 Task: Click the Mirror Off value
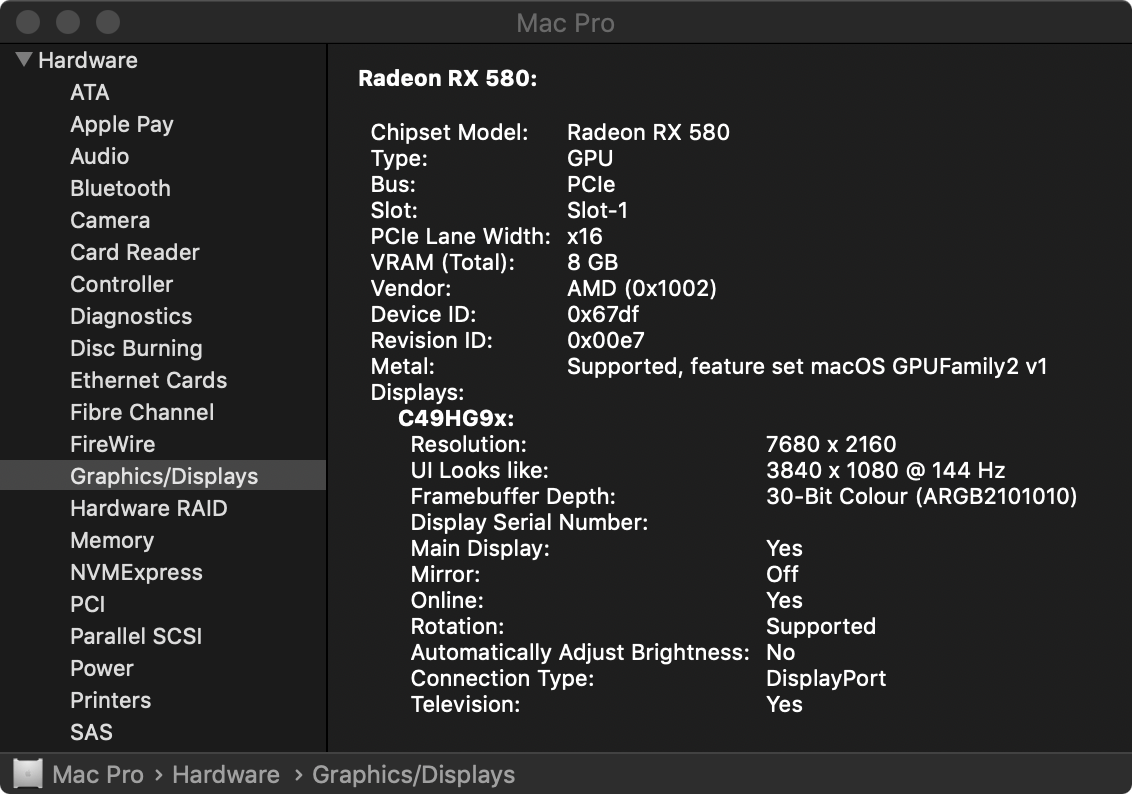[782, 574]
